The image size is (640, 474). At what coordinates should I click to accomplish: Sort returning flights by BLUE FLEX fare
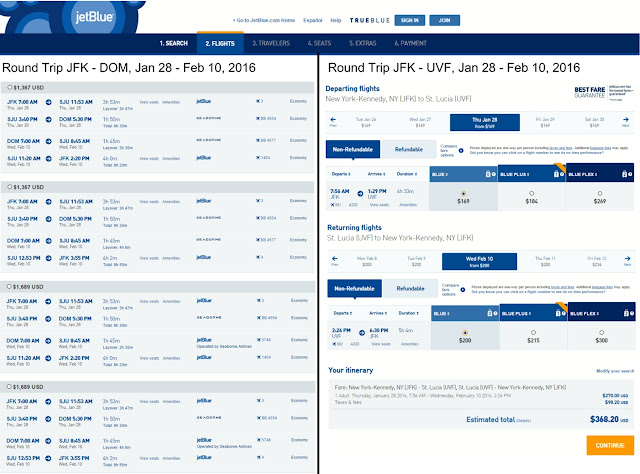585,314
